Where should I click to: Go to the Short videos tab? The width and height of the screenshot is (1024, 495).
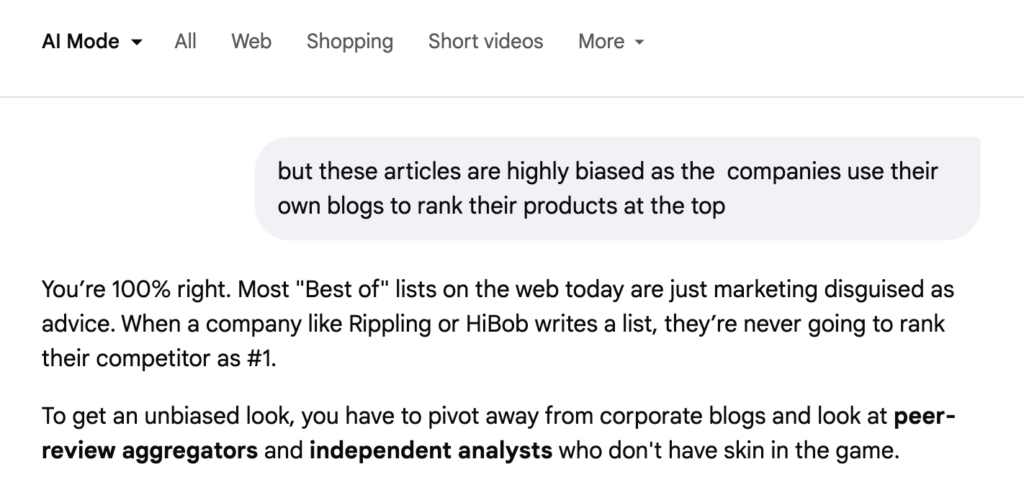(x=485, y=41)
